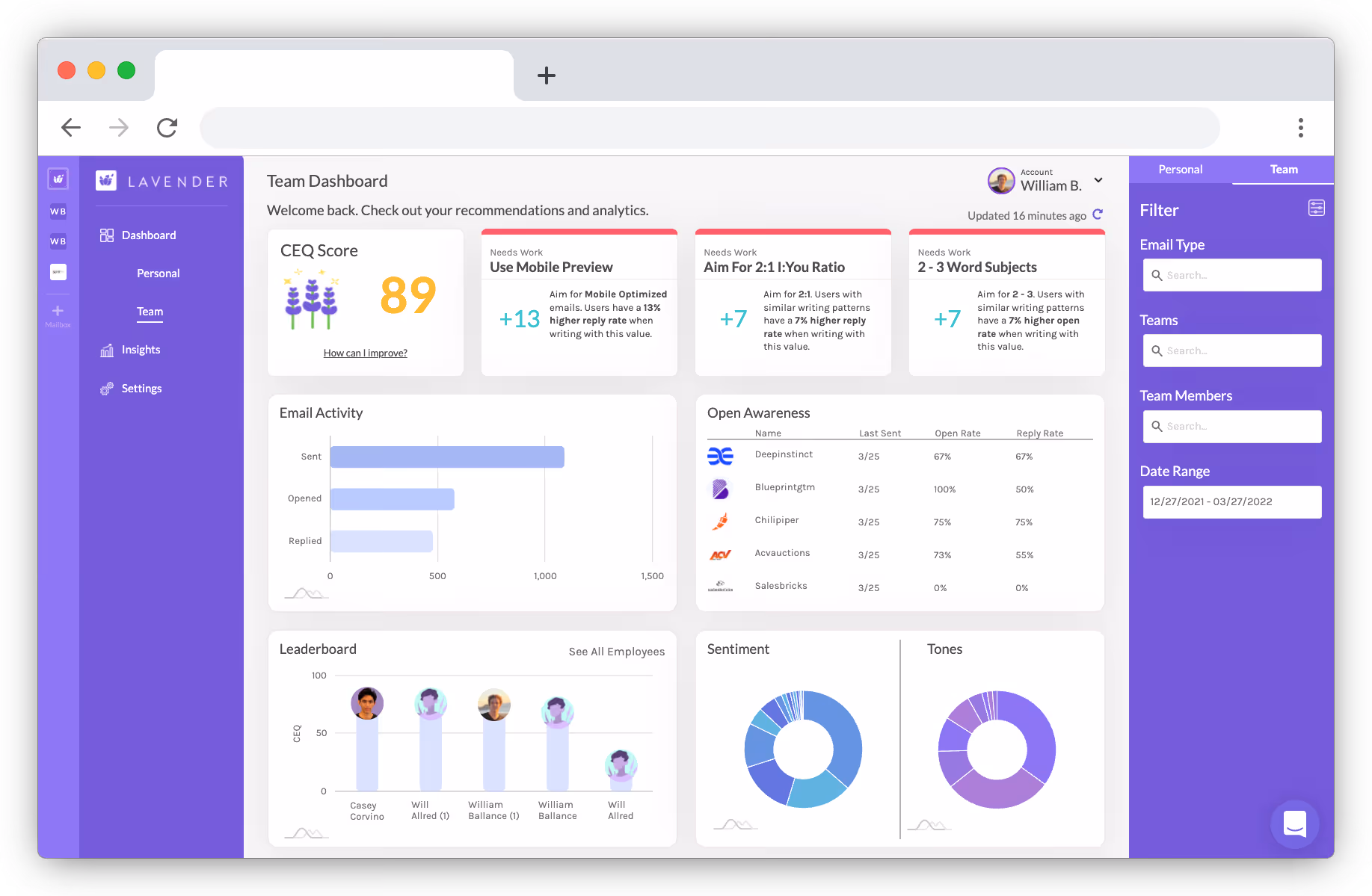Expand the William B. account dropdown
This screenshot has width=1372, height=896.
point(1098,180)
